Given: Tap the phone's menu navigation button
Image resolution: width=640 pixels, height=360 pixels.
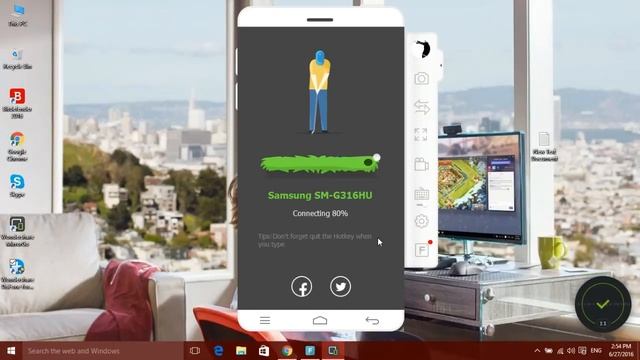Looking at the screenshot, I should pyautogui.click(x=265, y=320).
